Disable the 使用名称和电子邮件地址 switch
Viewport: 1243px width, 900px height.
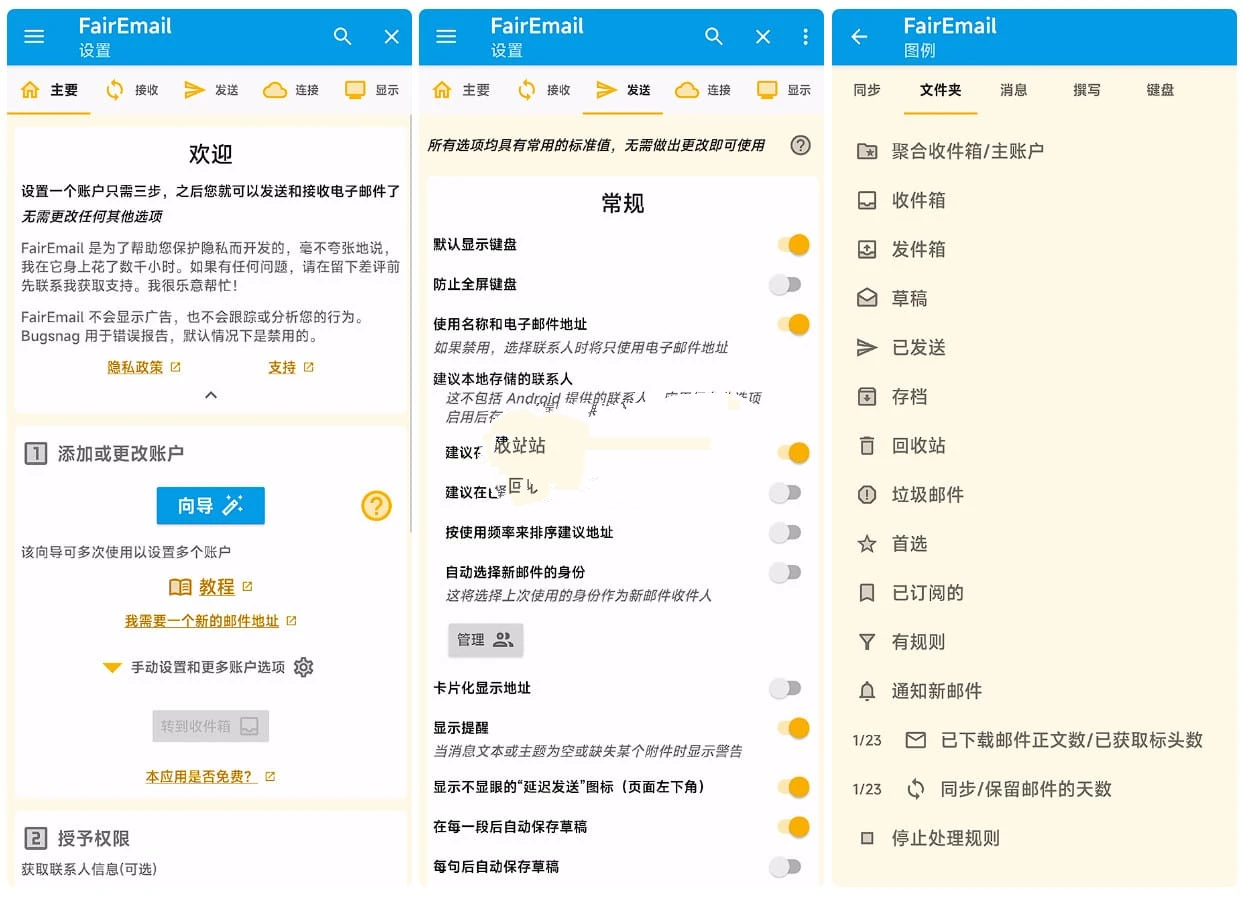point(792,325)
